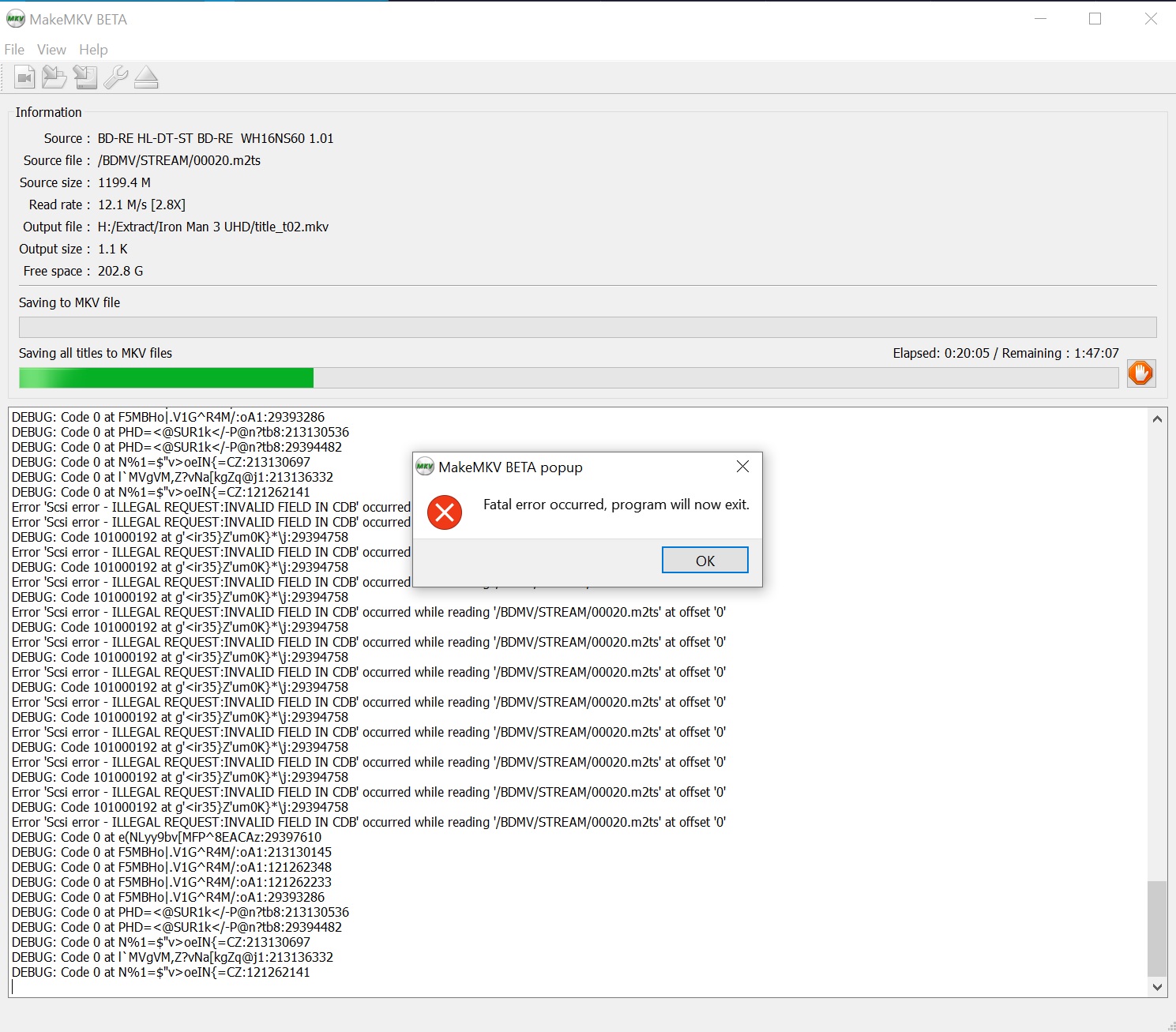1176x1032 pixels.
Task: Open the Help menu
Action: [93, 50]
